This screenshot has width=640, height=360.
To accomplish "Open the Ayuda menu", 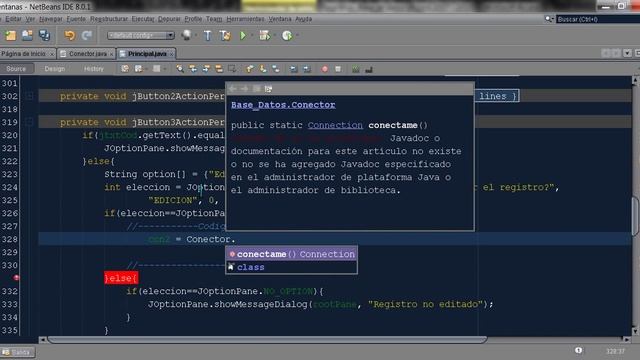I will click(303, 19).
